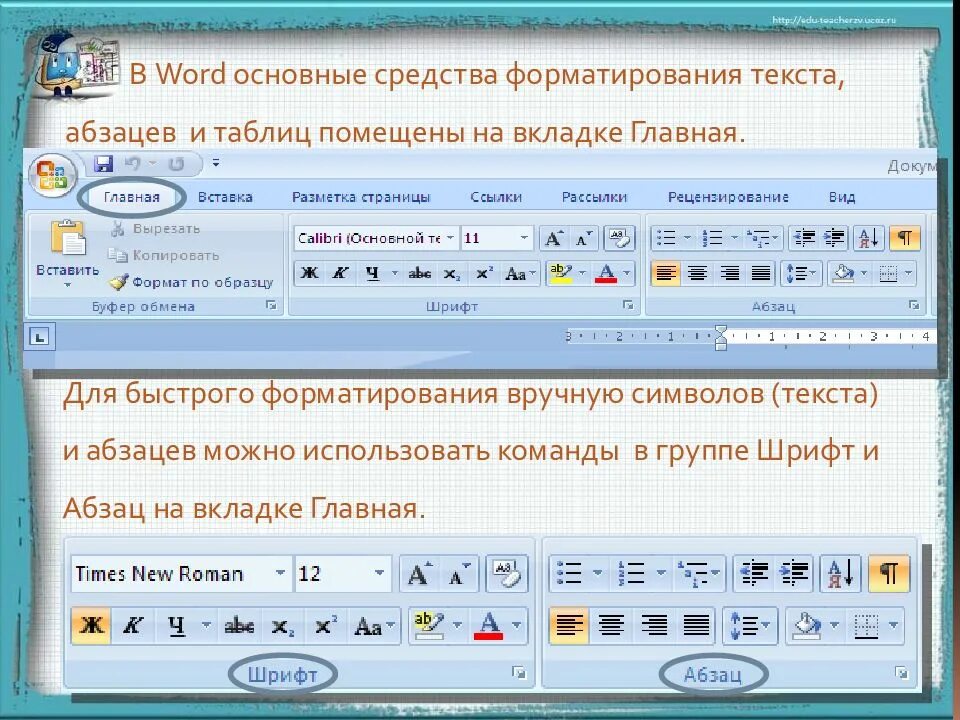Click grow font icon beside size 11
Image resolution: width=960 pixels, height=720 pixels.
tap(553, 238)
